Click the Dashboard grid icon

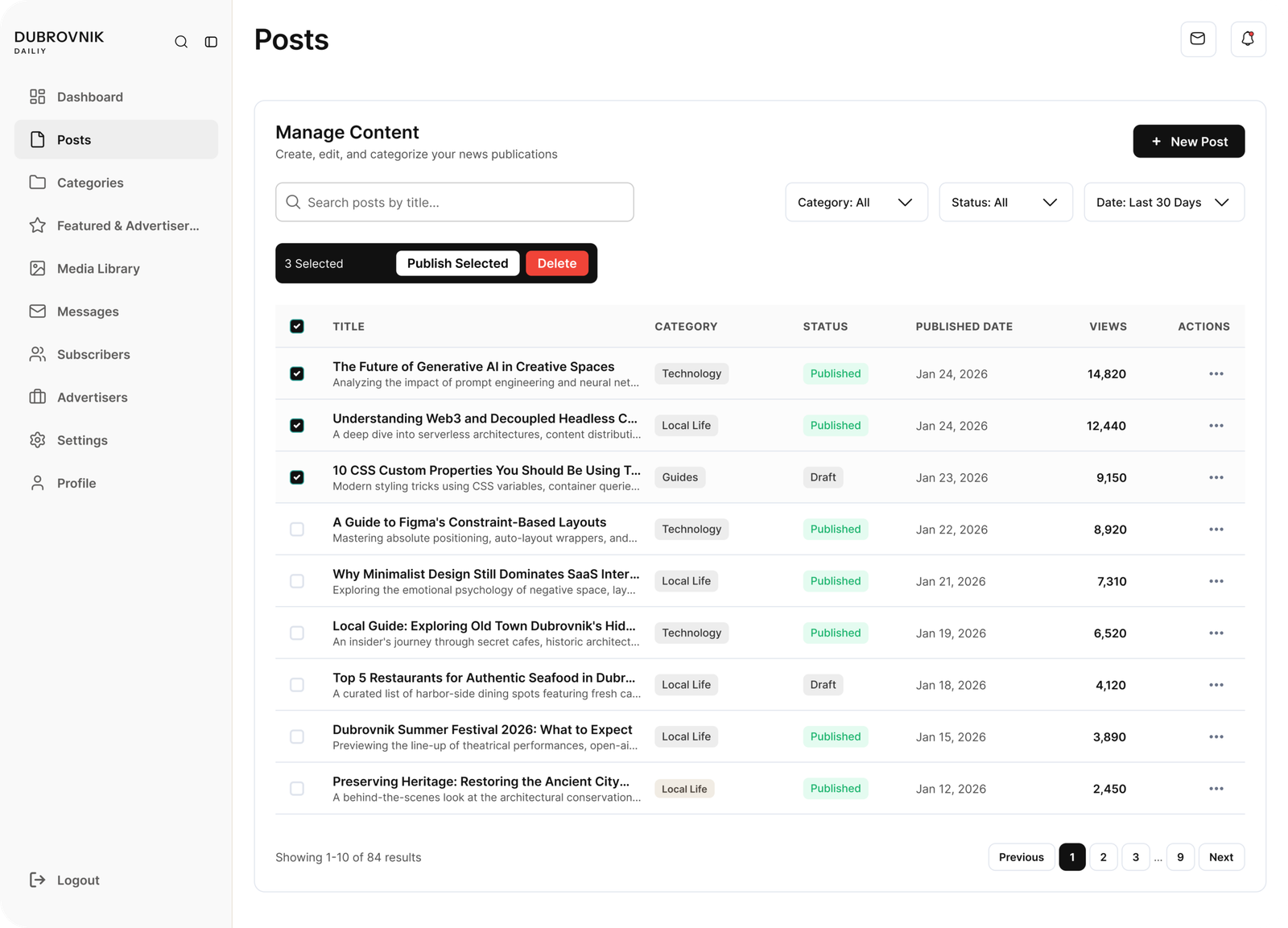click(38, 97)
